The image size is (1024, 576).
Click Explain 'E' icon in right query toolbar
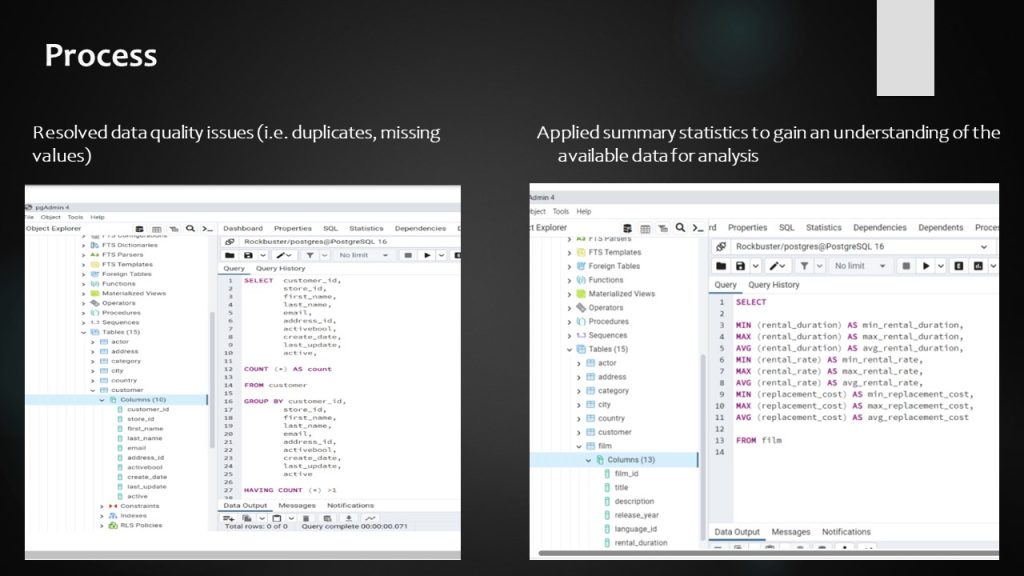pyautogui.click(x=958, y=266)
